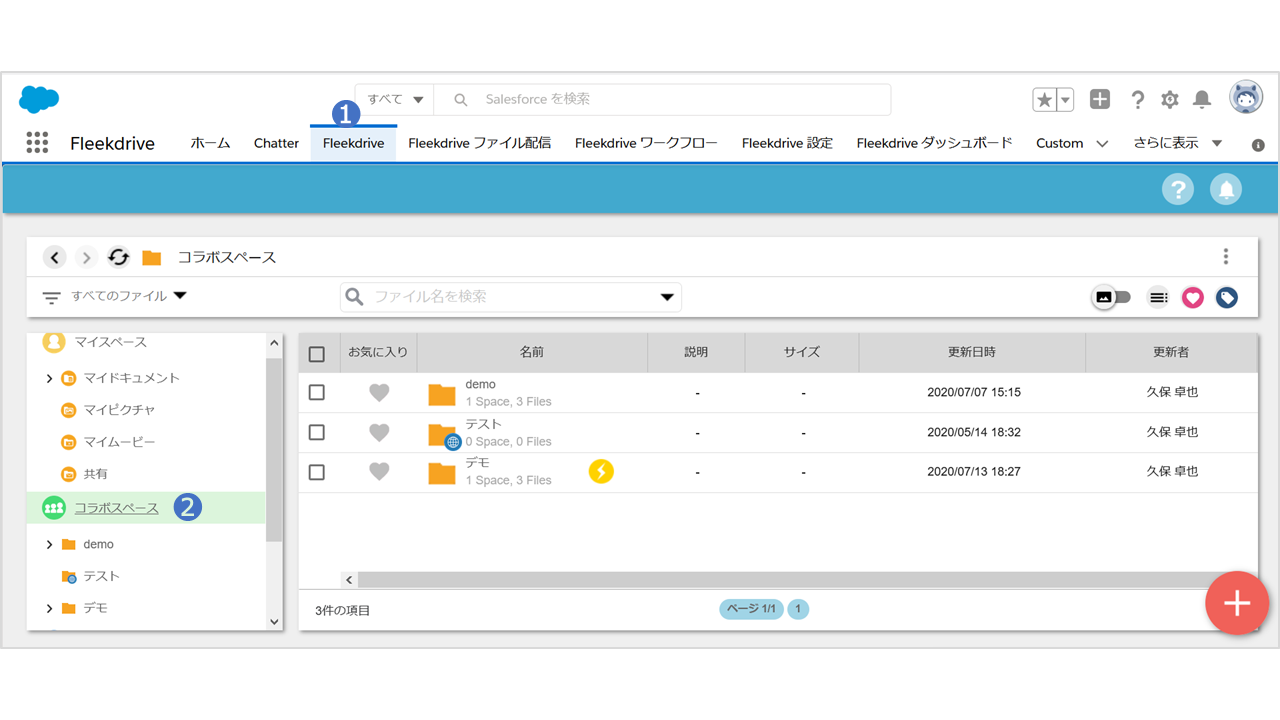Click the info icon at nav bar end

[1258, 145]
